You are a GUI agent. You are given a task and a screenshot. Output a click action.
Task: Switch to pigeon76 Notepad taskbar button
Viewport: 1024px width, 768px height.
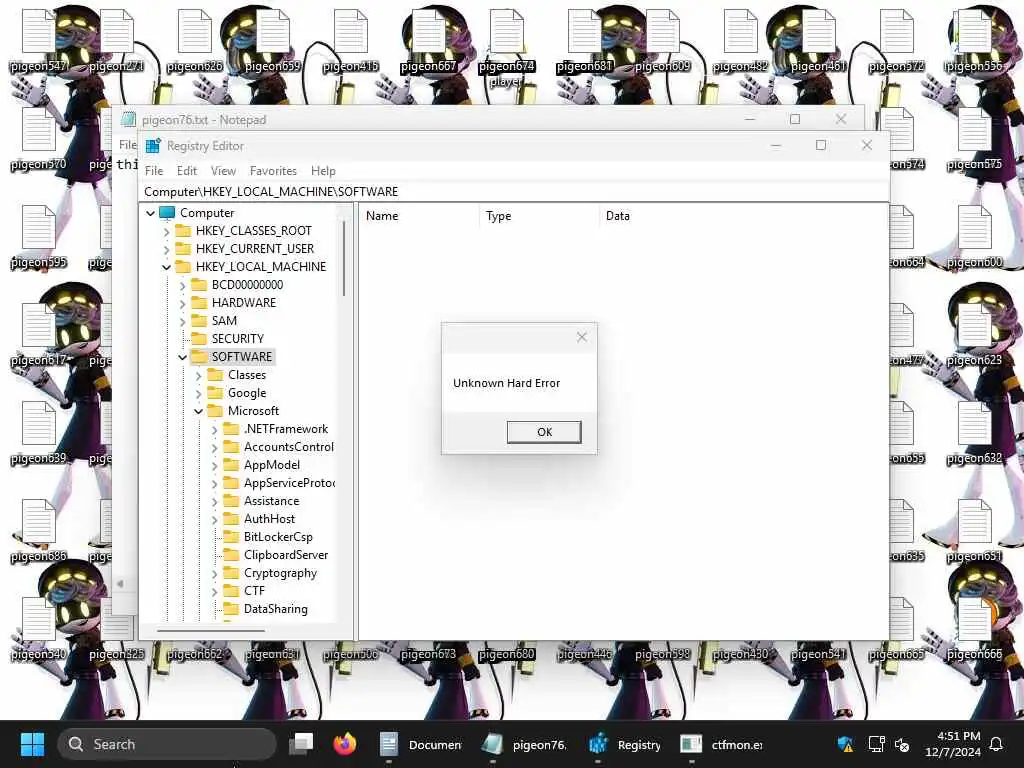pyautogui.click(x=524, y=744)
